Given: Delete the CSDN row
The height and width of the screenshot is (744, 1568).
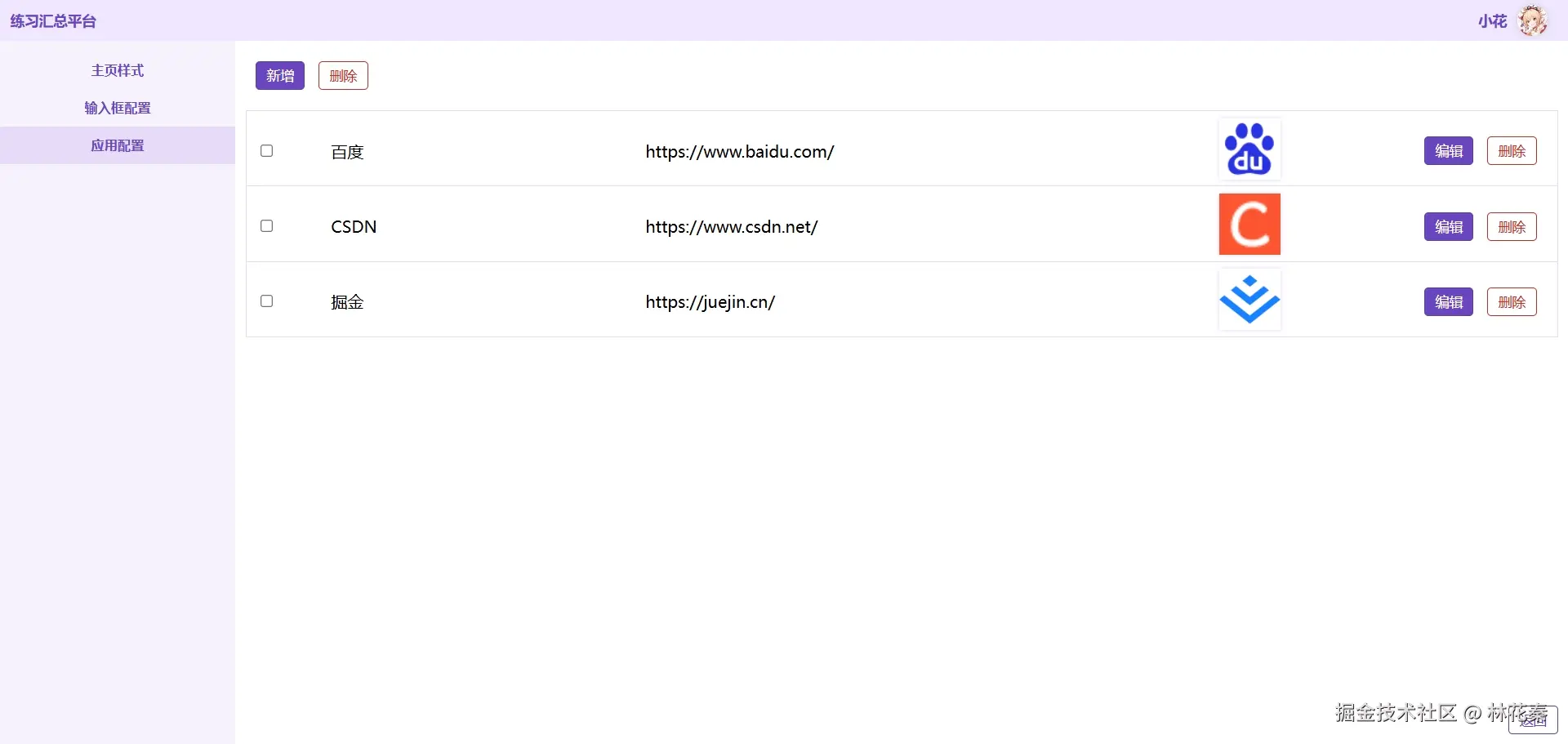Looking at the screenshot, I should 1512,227.
